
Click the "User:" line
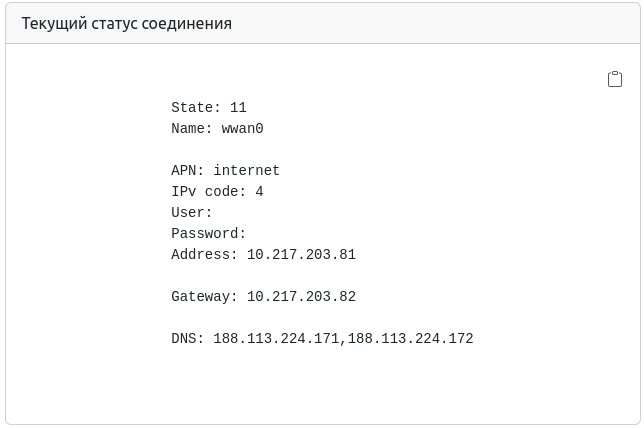pos(192,213)
